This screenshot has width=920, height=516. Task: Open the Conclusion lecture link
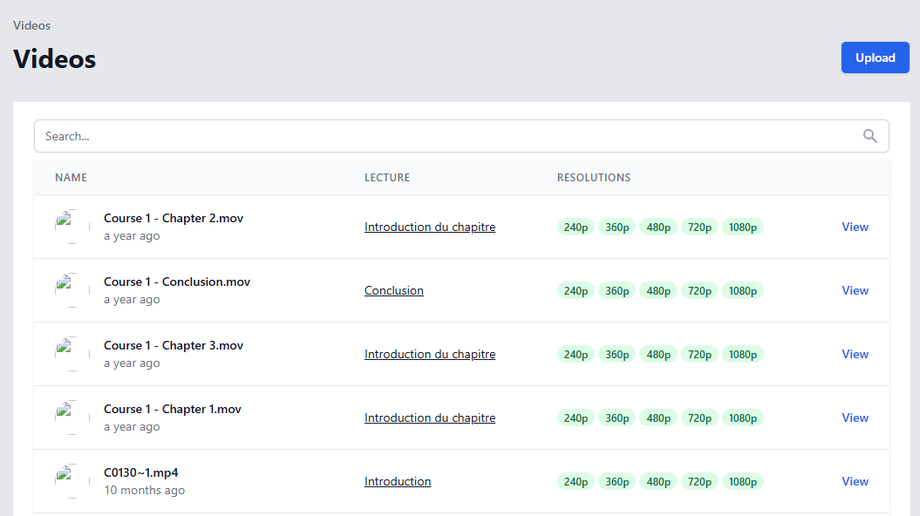[x=394, y=291]
